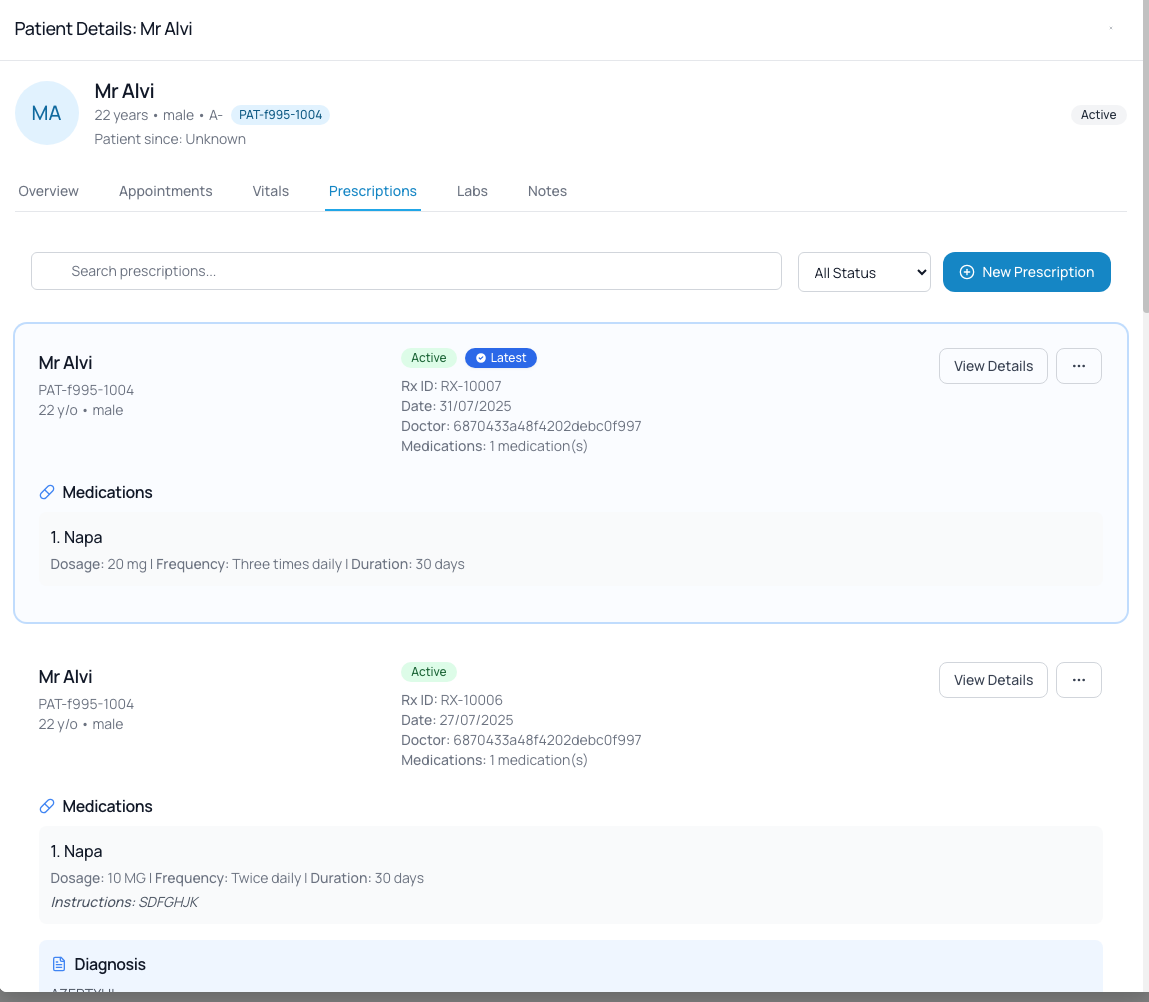1149x1002 pixels.
Task: Click the document icon next to Diagnosis
Action: (59, 964)
